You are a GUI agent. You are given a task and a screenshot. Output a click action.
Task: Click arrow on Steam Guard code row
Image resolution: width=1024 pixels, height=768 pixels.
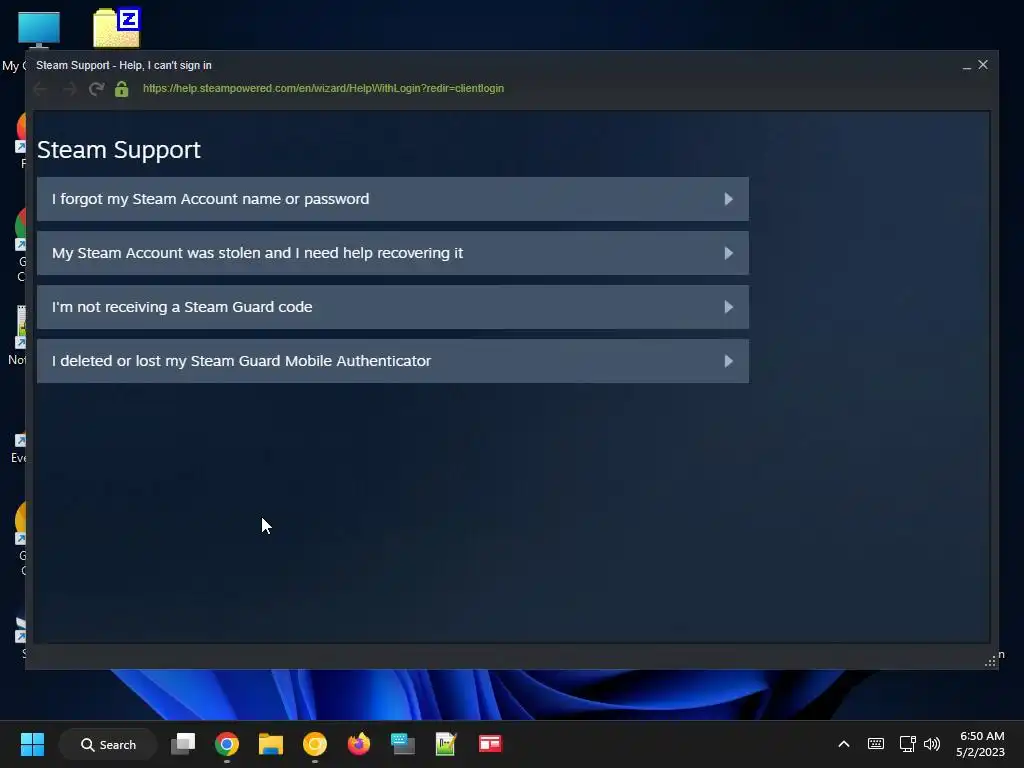pos(729,307)
